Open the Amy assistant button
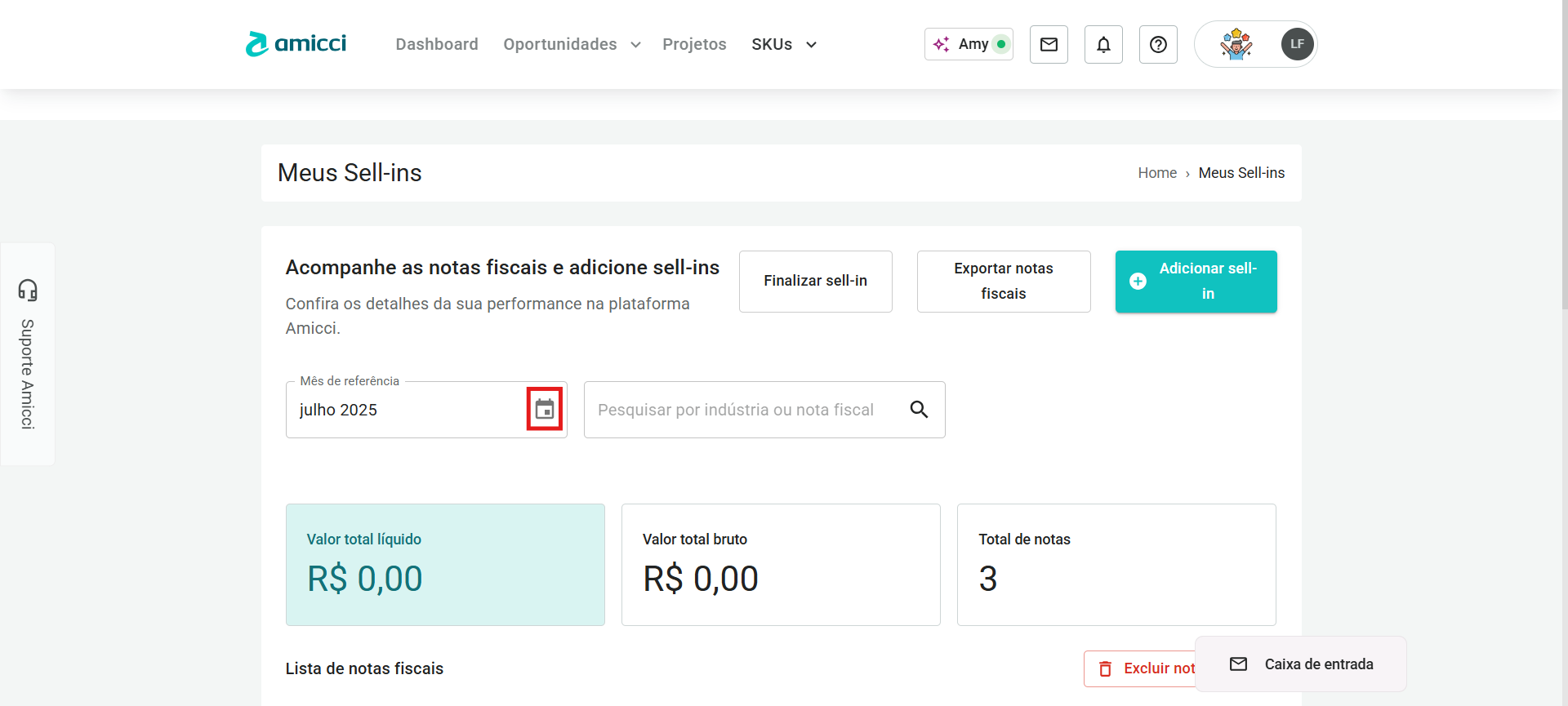This screenshot has height=706, width=1568. tap(969, 44)
